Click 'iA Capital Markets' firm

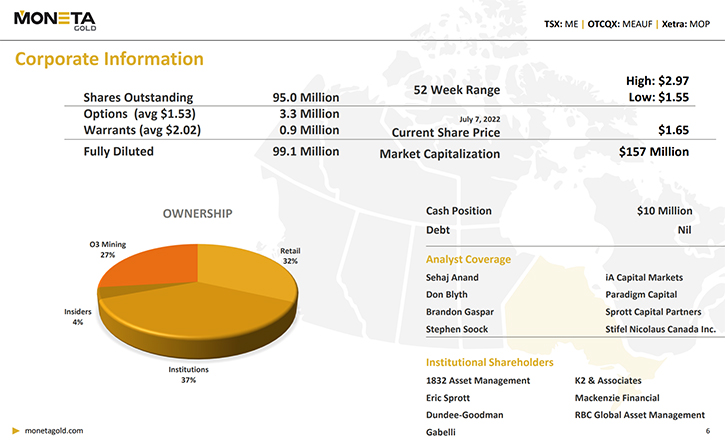click(644, 278)
